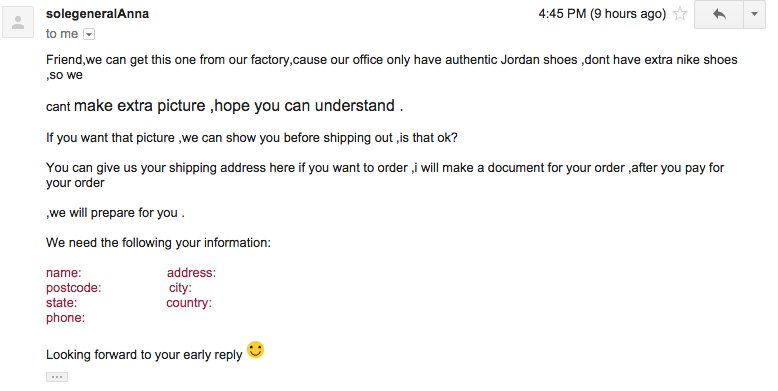This screenshot has width=778, height=391.
Task: Show details arrow next to "to me"
Action: 89,34
